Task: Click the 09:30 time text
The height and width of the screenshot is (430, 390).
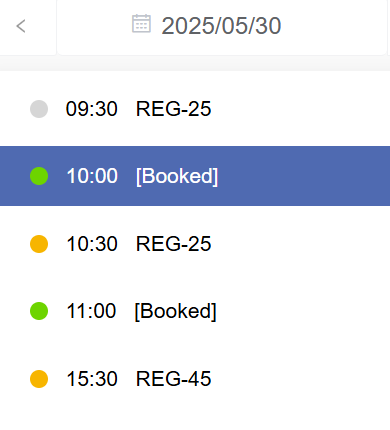Action: (92, 109)
